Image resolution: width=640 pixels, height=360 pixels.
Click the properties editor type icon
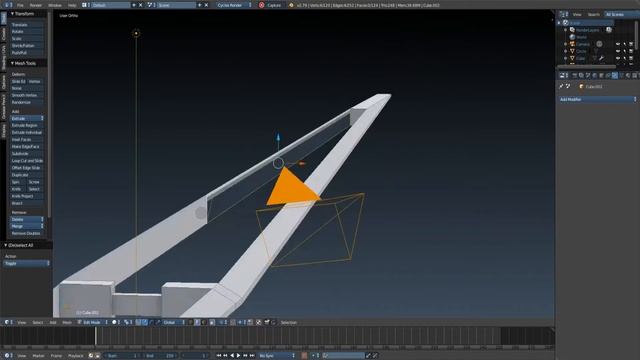(563, 76)
